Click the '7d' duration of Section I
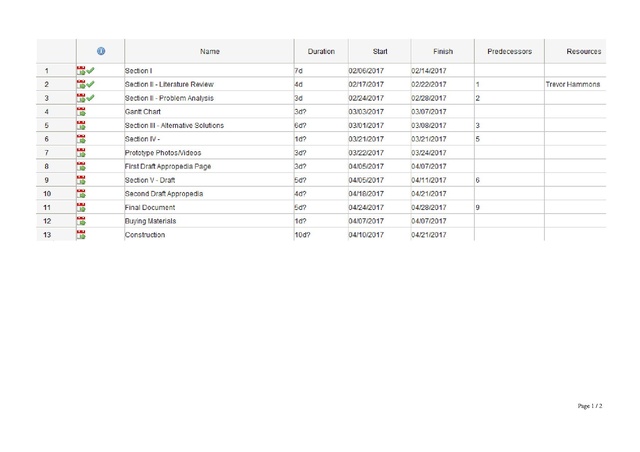 tap(299, 71)
